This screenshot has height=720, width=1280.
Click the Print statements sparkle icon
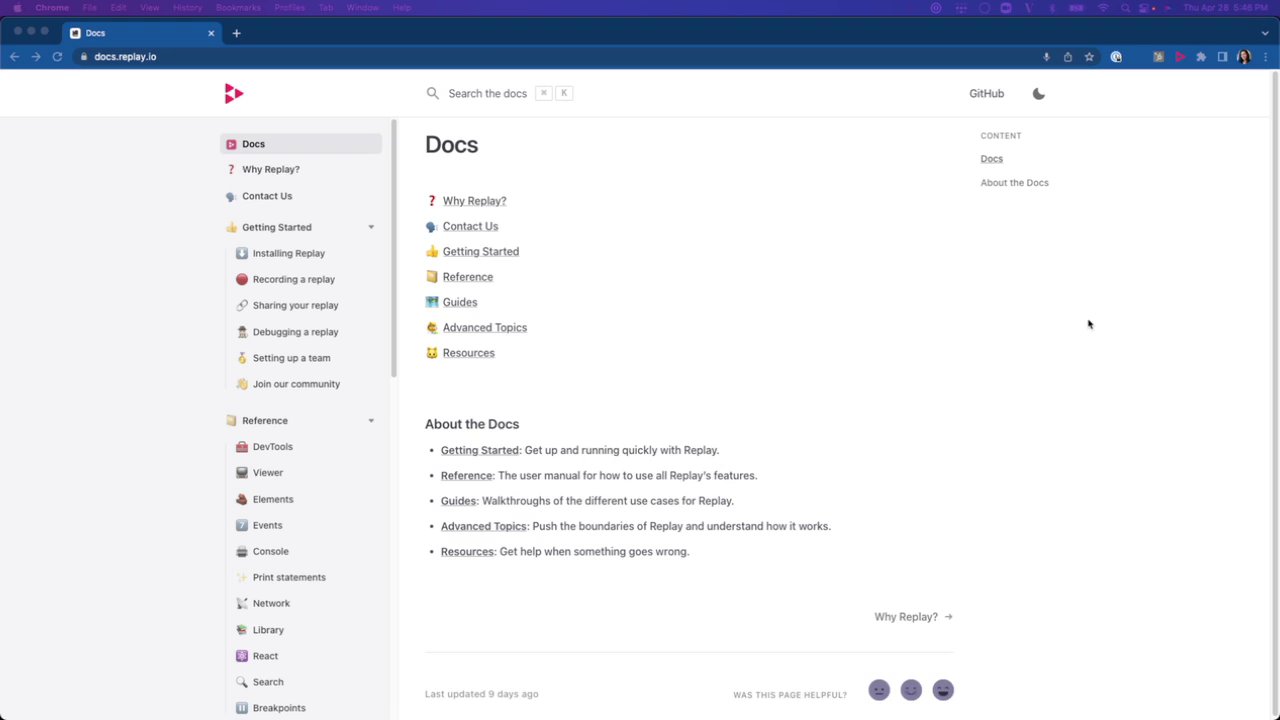click(242, 577)
